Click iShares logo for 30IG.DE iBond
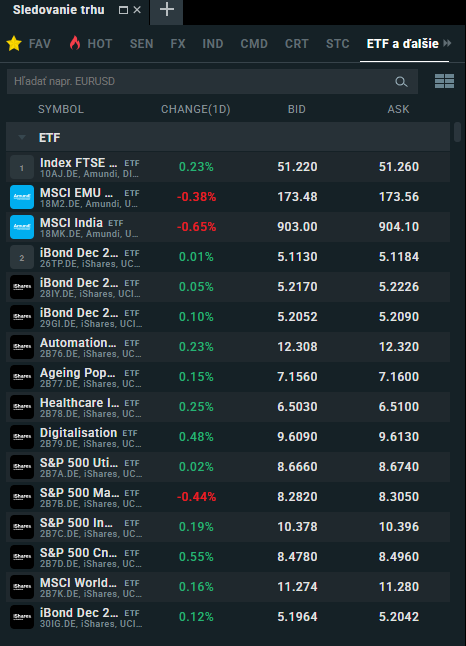Image resolution: width=466 pixels, height=646 pixels. point(22,617)
